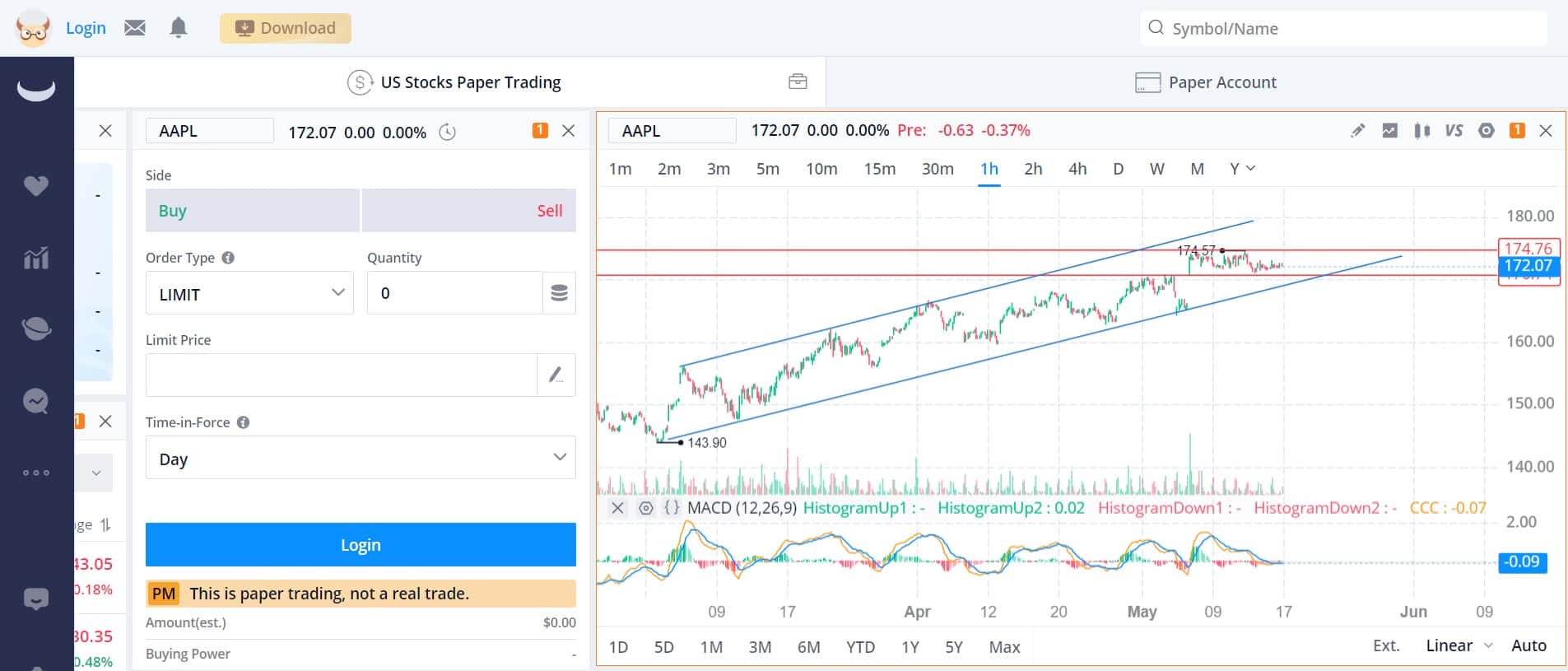Expand the Y interval dropdown

[1242, 168]
